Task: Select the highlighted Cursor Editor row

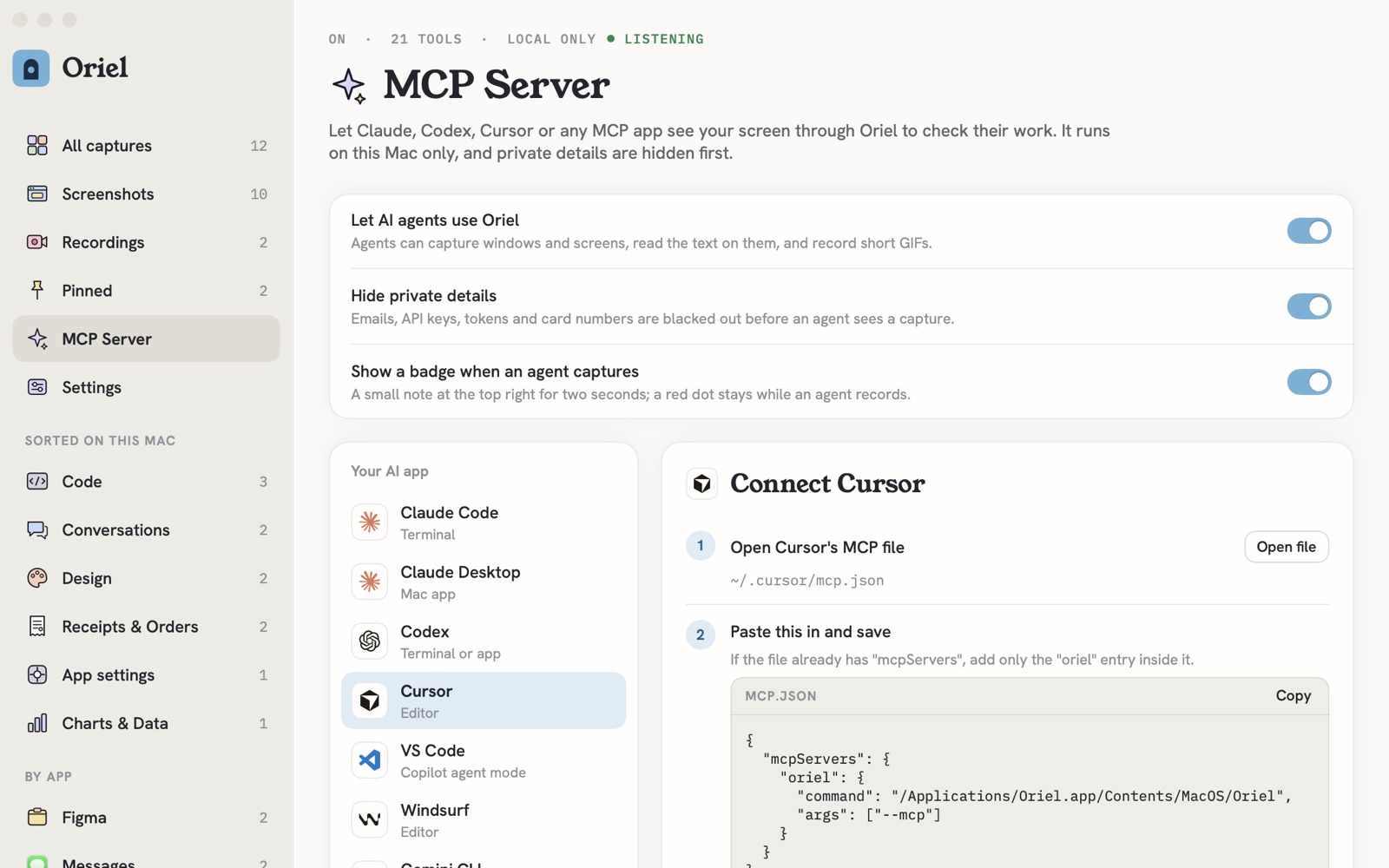Action: point(484,700)
